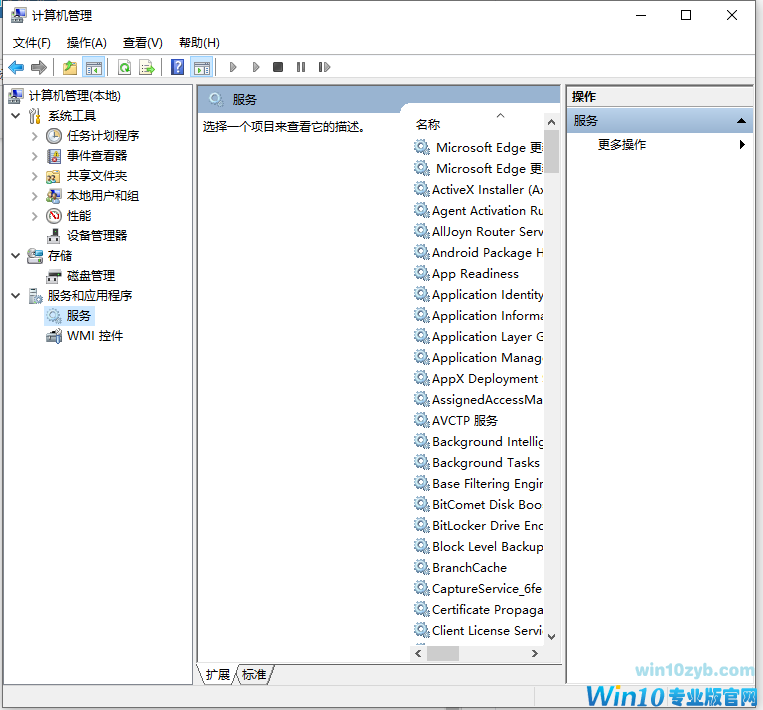Click the Back arrow toolbar icon
Viewport: 763px width, 710px height.
click(x=16, y=67)
